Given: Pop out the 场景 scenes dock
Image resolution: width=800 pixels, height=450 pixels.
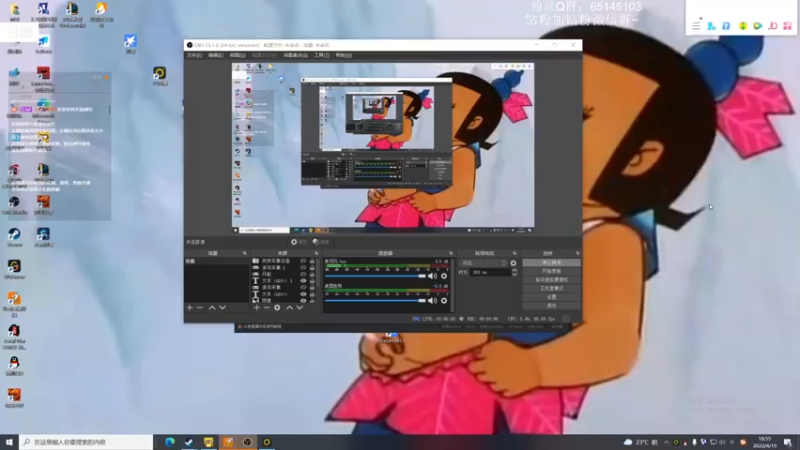Looking at the screenshot, I should [x=244, y=253].
